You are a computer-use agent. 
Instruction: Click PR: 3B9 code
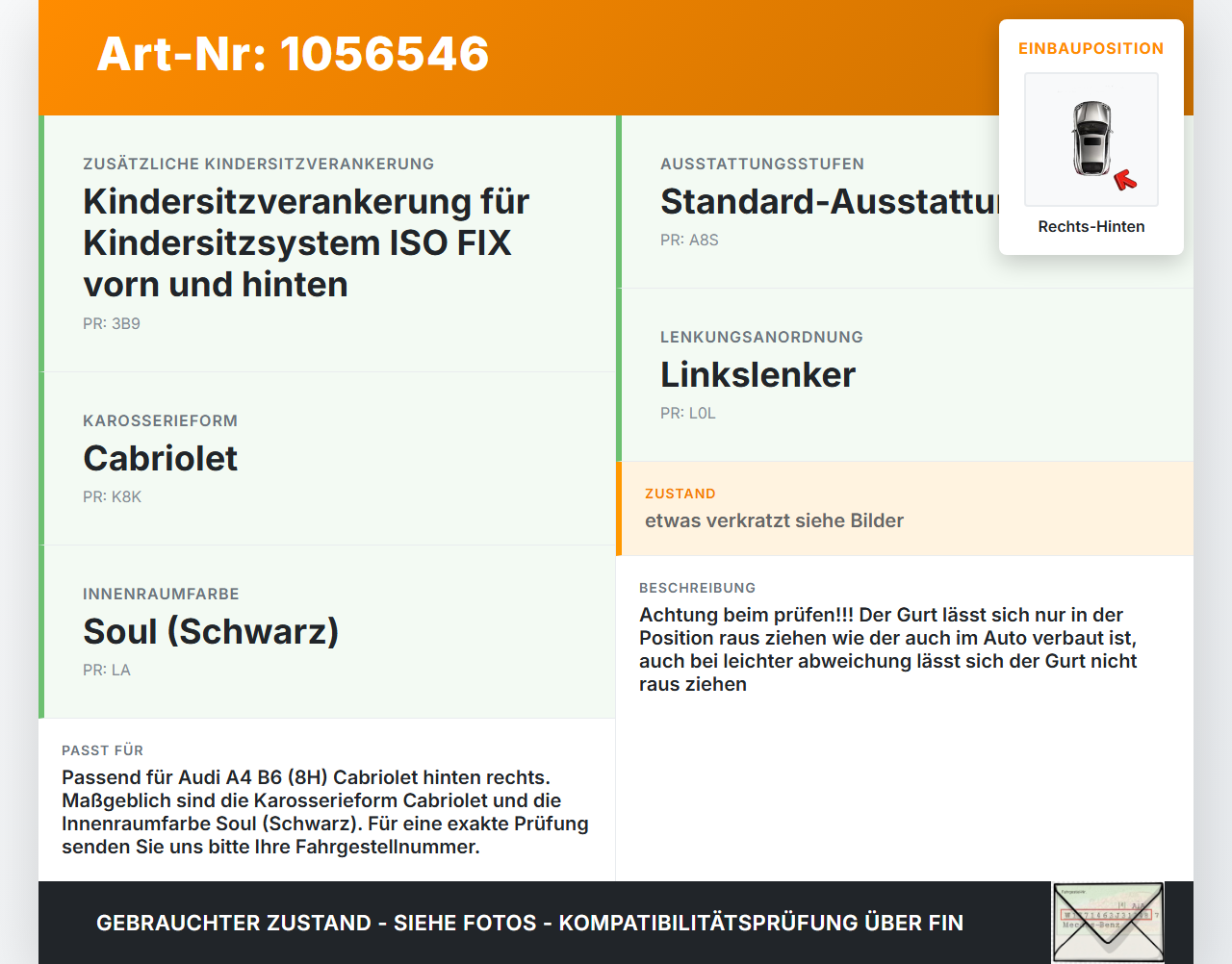pos(112,323)
